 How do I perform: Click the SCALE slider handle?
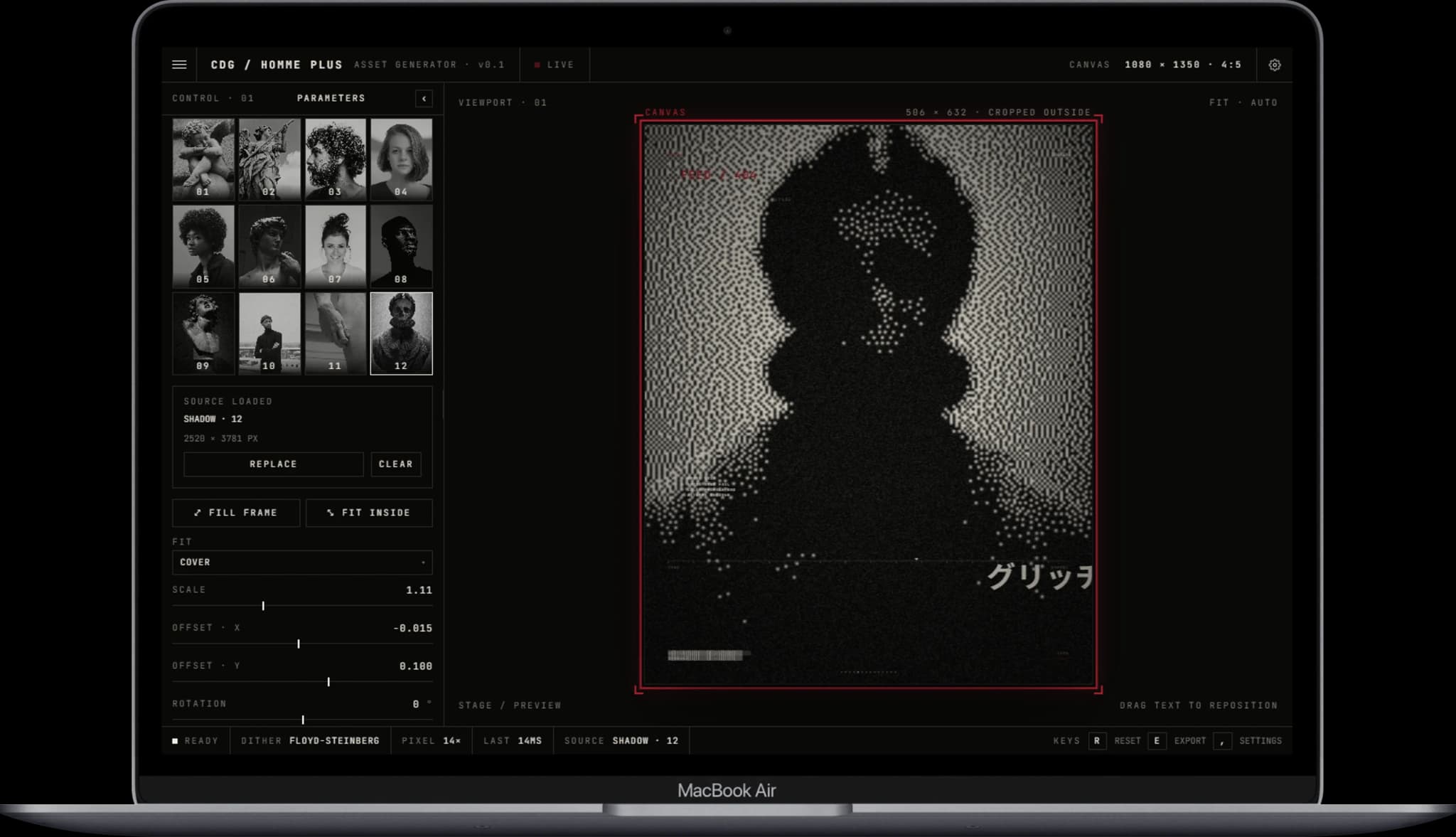[263, 606]
